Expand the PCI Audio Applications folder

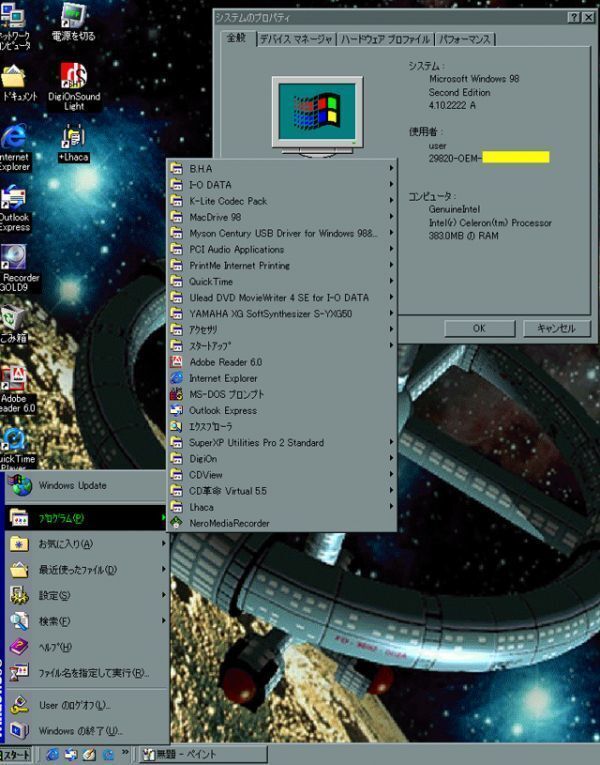click(x=282, y=249)
